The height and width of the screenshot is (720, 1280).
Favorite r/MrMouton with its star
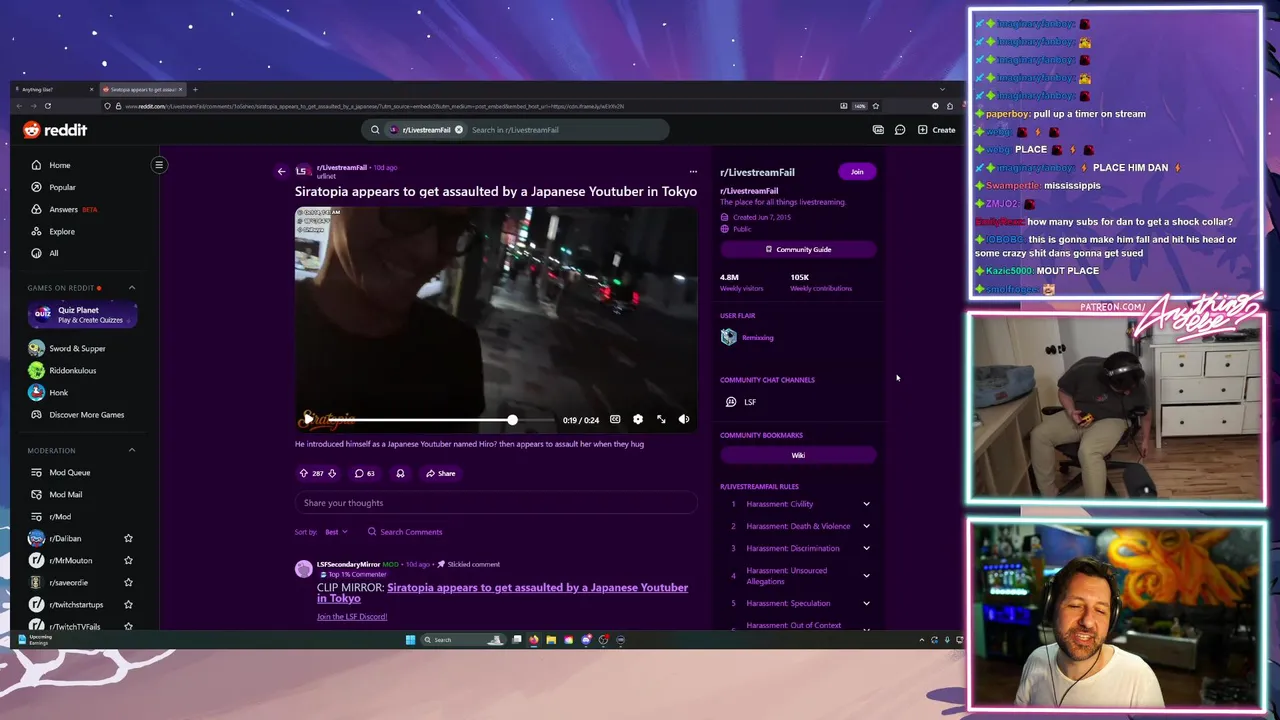tap(128, 560)
